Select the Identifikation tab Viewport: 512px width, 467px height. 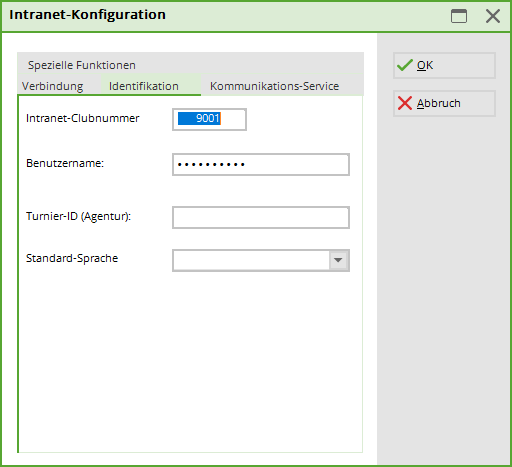[x=144, y=86]
